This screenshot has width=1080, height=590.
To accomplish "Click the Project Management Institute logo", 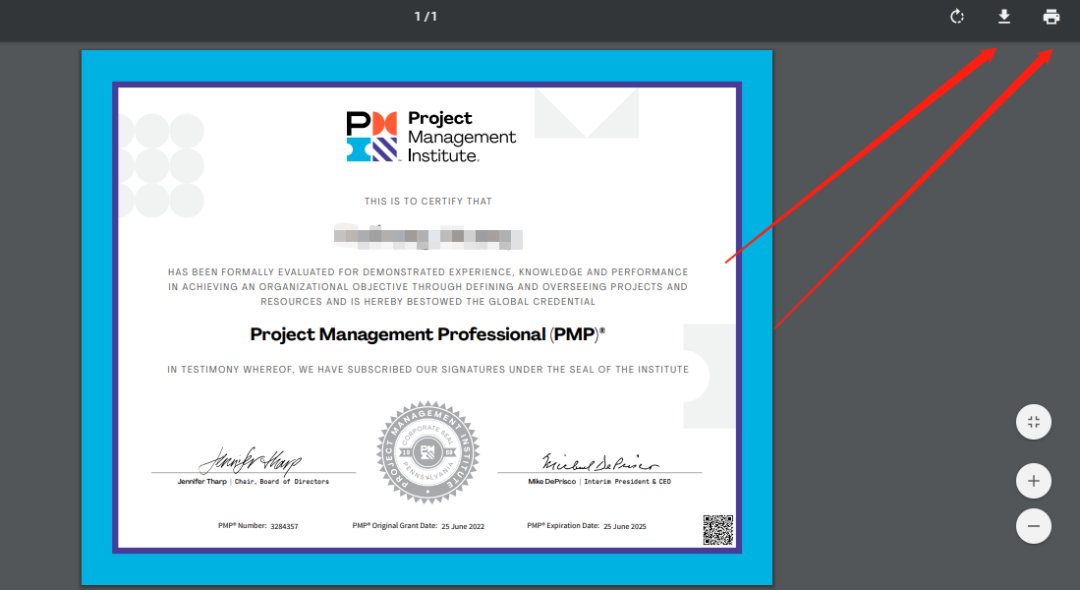I will tap(430, 136).
